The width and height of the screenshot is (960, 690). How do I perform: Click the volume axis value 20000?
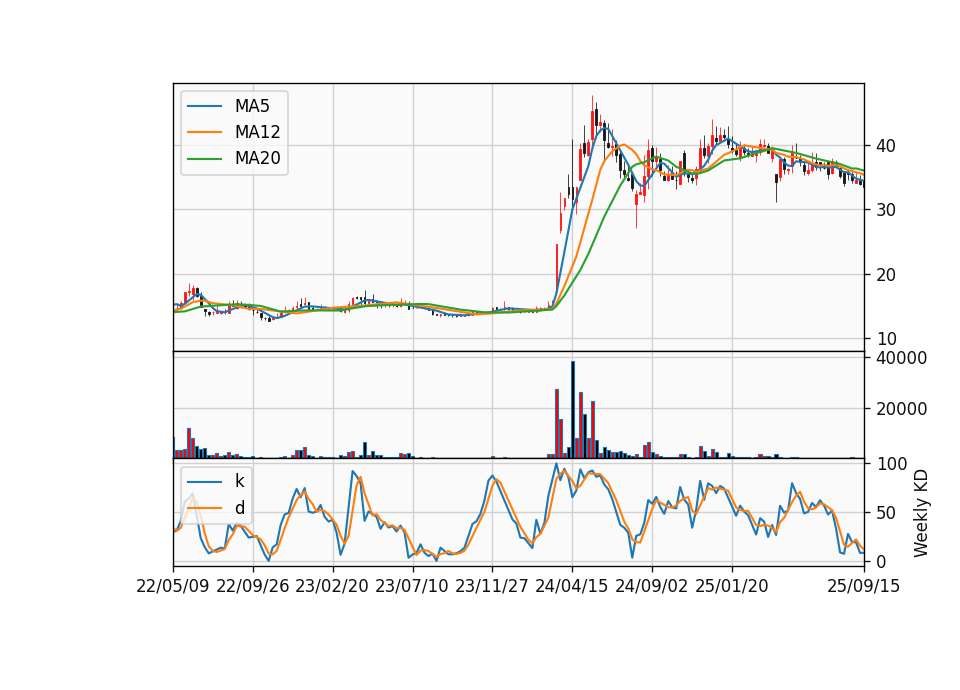pos(901,409)
